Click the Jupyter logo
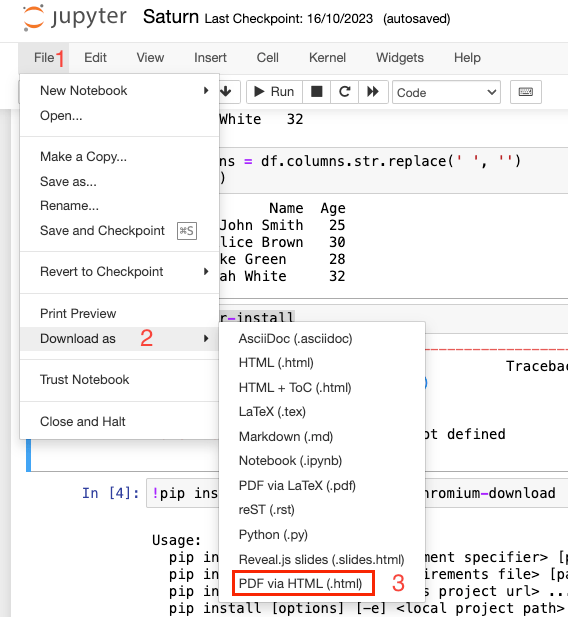Screen dimensions: 568x617 pyautogui.click(x=74, y=18)
